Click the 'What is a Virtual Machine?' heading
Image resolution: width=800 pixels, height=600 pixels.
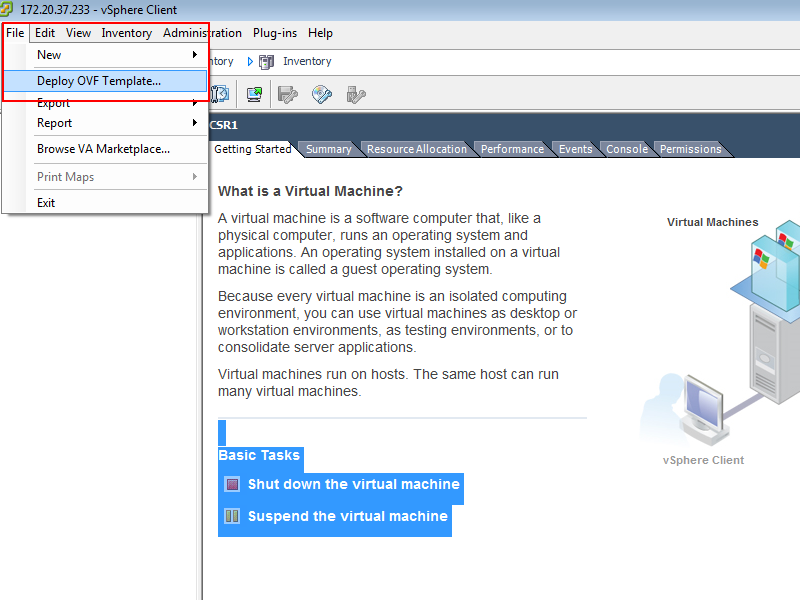pos(310,191)
